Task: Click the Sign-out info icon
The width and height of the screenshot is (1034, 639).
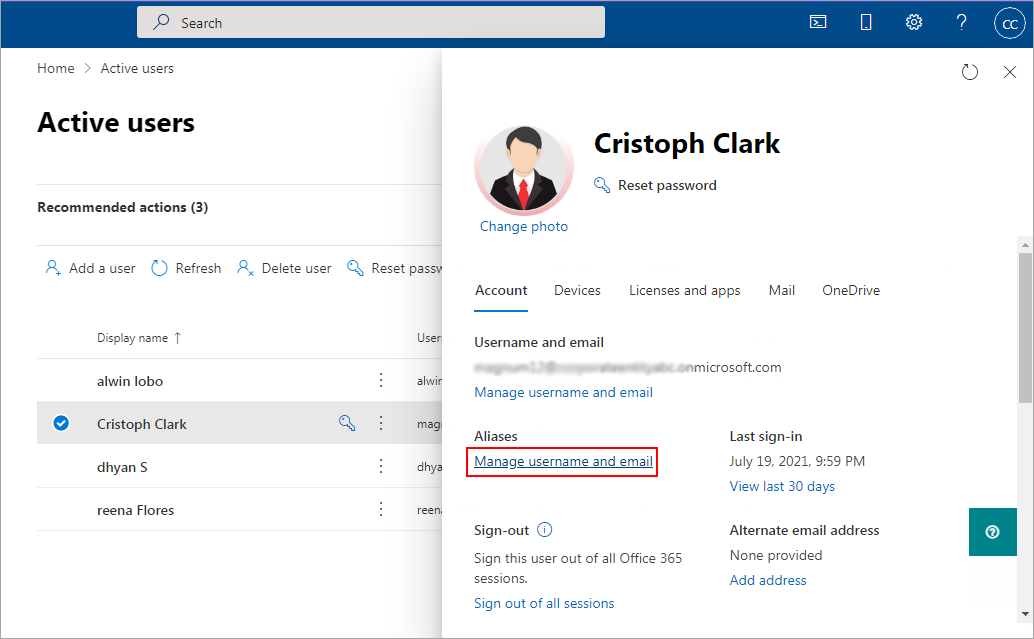Action: click(x=545, y=530)
